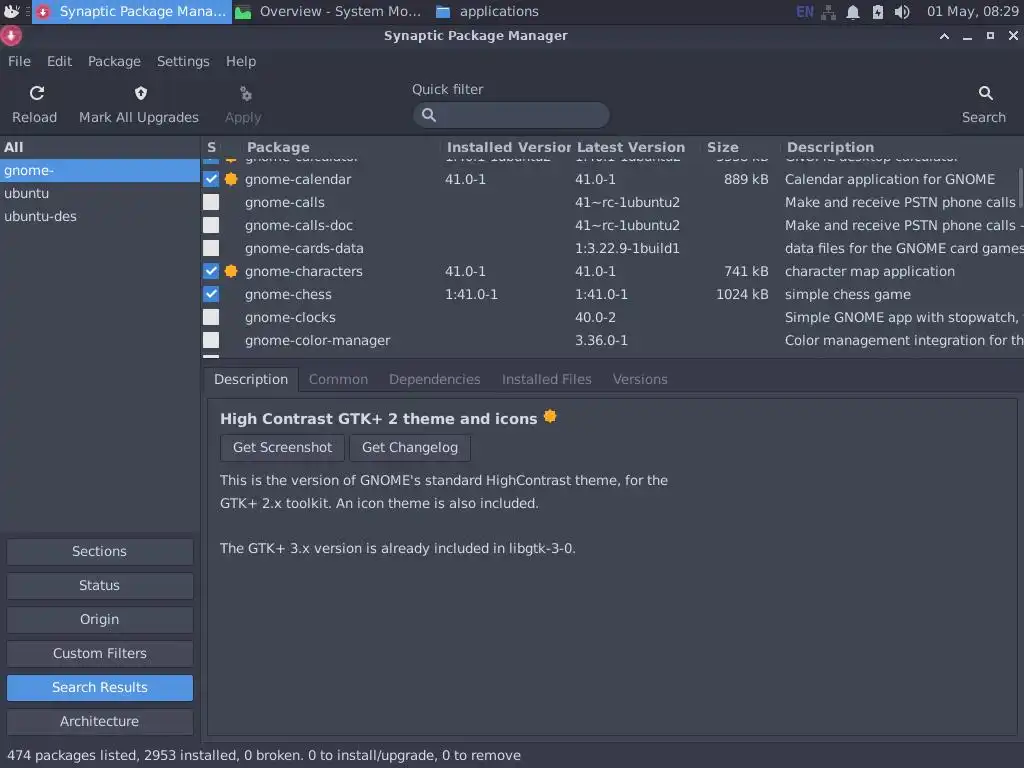
Task: Click the All header in search list
Action: click(x=100, y=148)
